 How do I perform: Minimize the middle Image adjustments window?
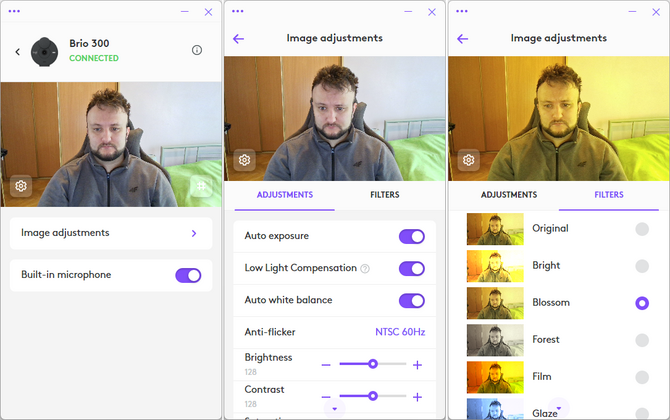click(408, 12)
